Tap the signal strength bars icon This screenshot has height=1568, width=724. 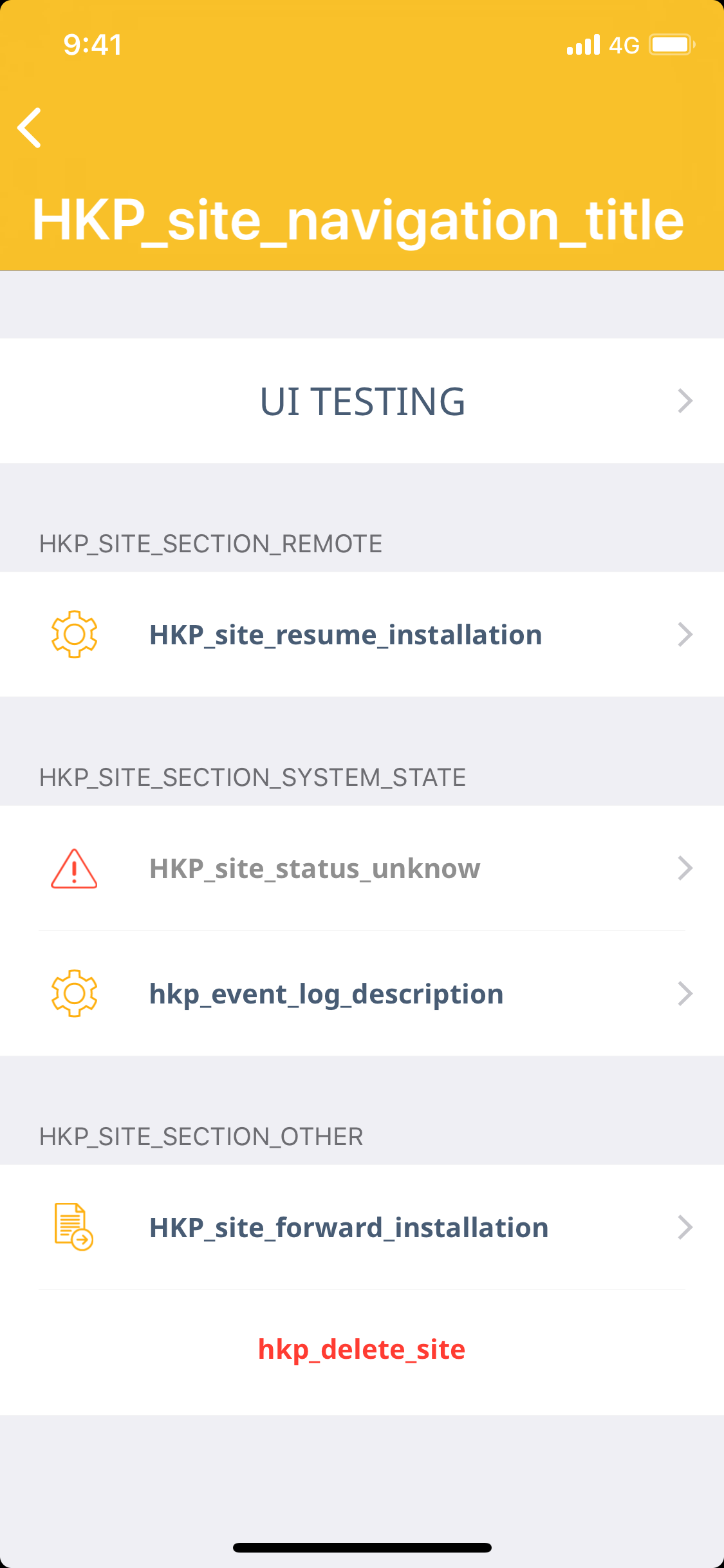tap(583, 45)
